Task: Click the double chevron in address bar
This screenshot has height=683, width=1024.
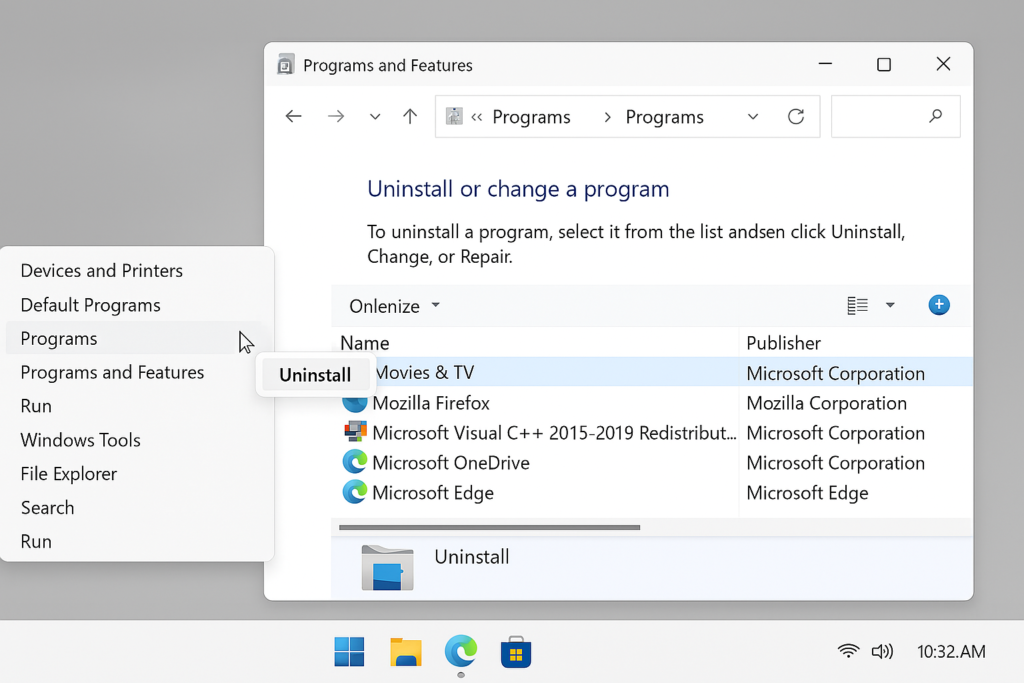Action: pos(477,117)
